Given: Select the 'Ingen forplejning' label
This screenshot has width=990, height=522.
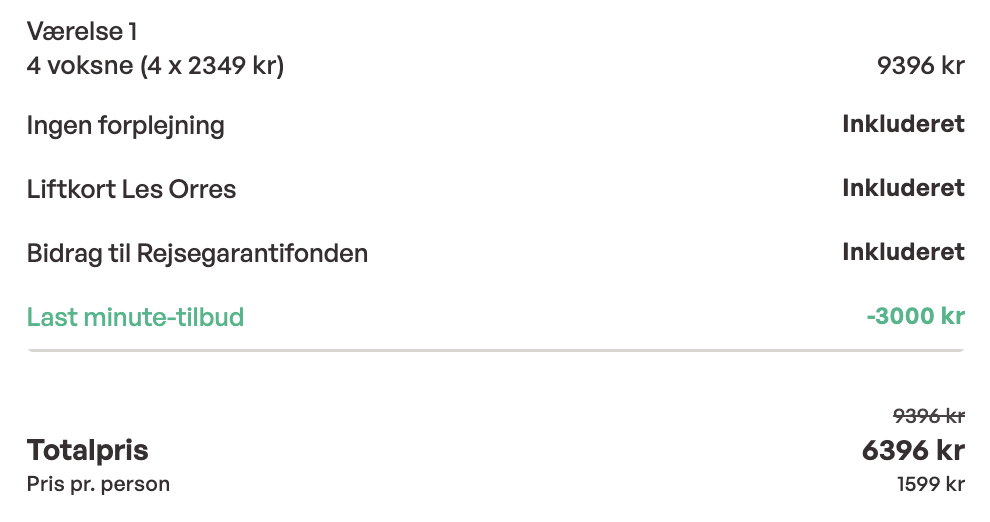Looking at the screenshot, I should point(125,126).
